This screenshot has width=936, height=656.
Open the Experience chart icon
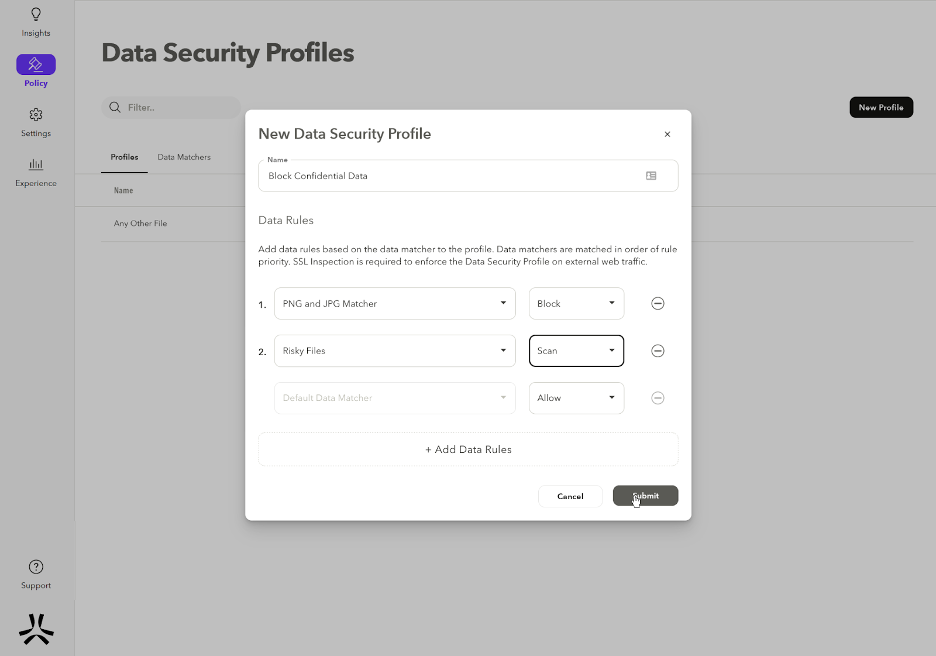[x=36, y=164]
